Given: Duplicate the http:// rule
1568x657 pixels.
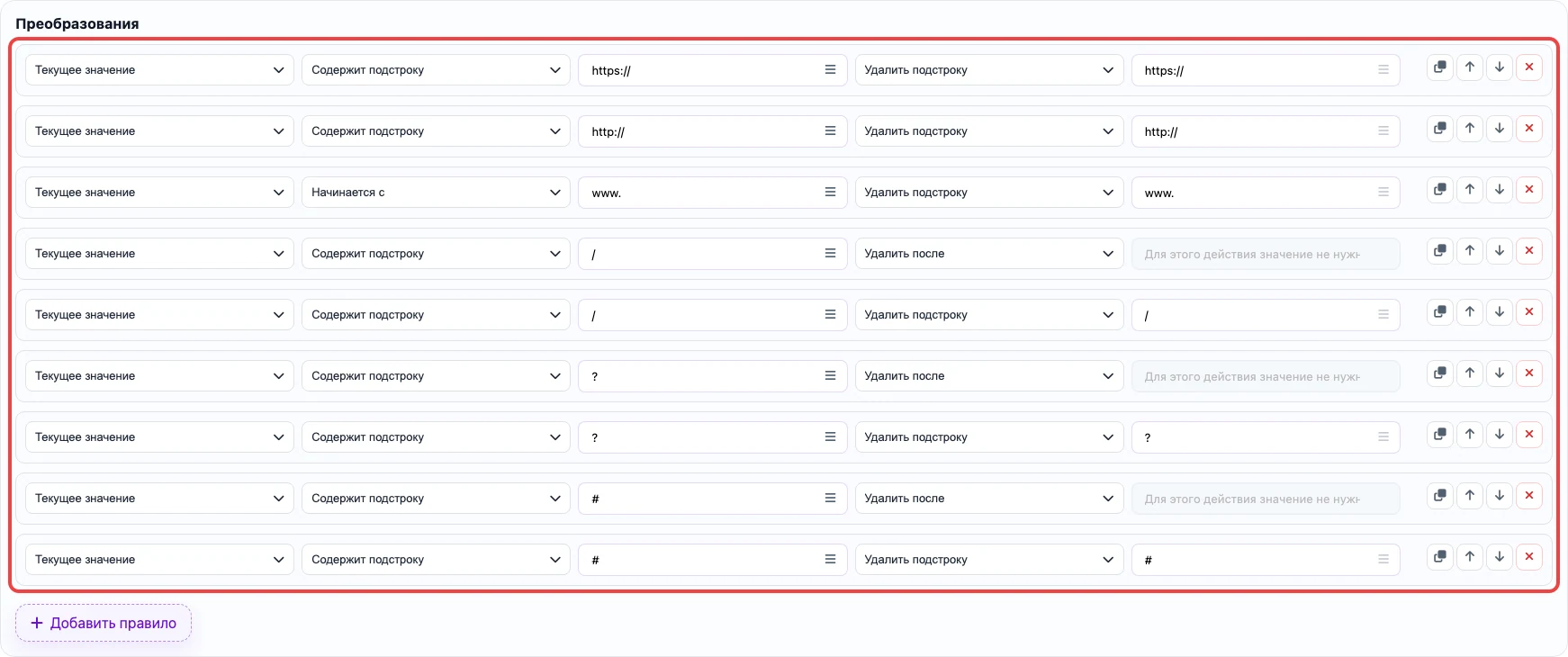Looking at the screenshot, I should (1440, 129).
